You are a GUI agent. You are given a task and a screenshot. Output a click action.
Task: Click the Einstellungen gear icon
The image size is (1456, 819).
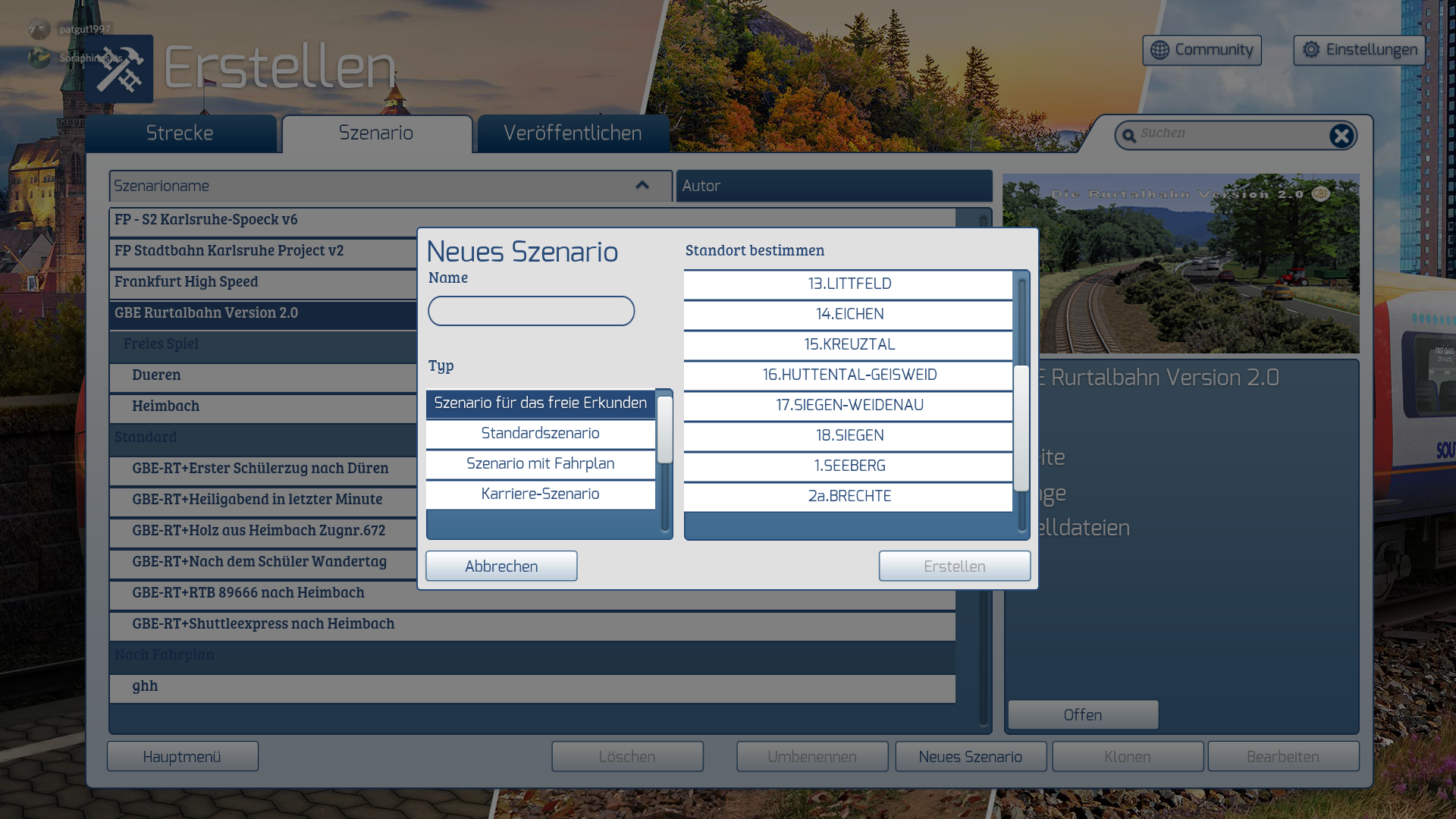(x=1311, y=50)
